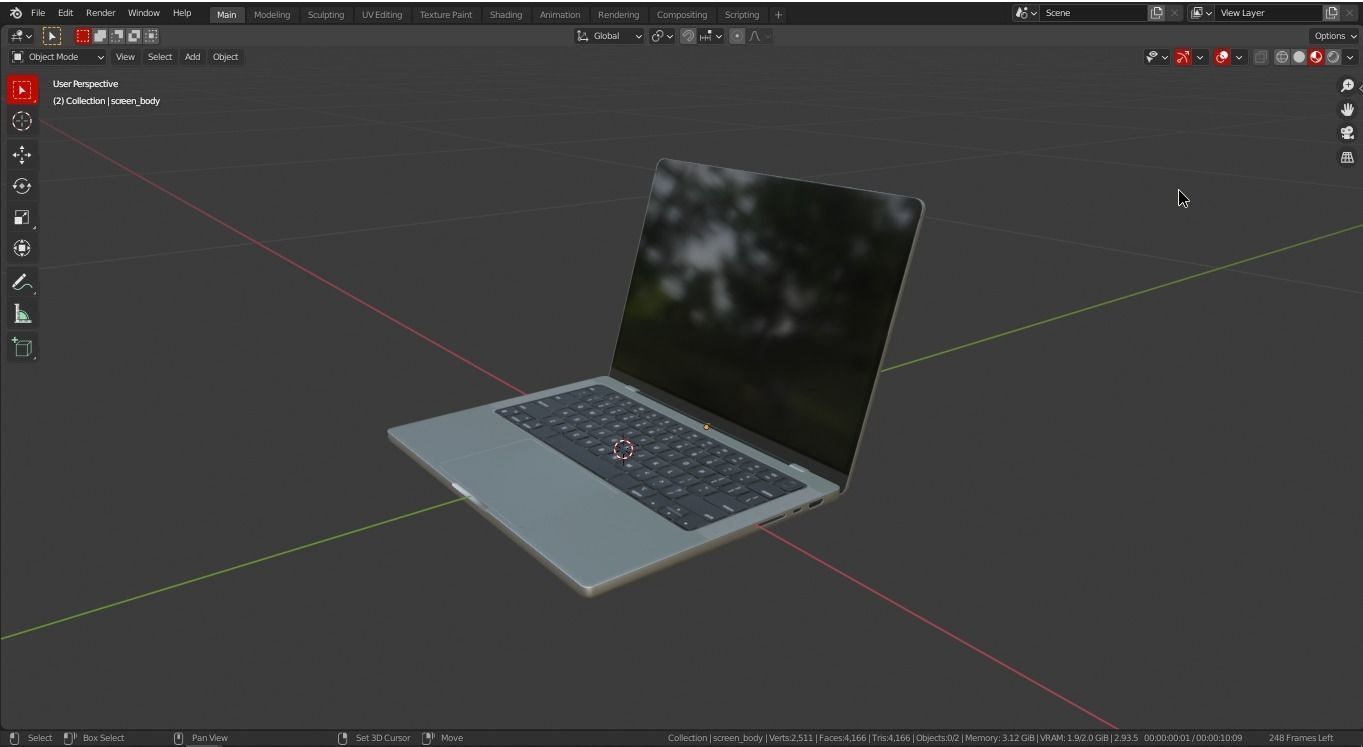1363x747 pixels.
Task: Switch to Wireframe shading
Action: [x=1282, y=57]
